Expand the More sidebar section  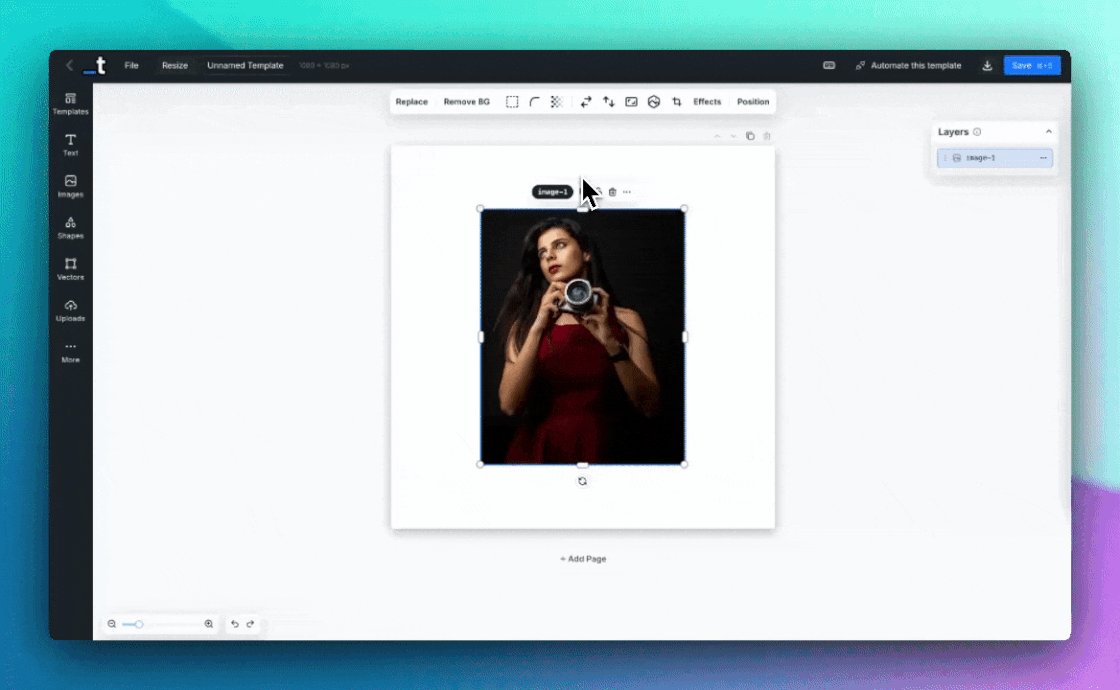coord(70,351)
